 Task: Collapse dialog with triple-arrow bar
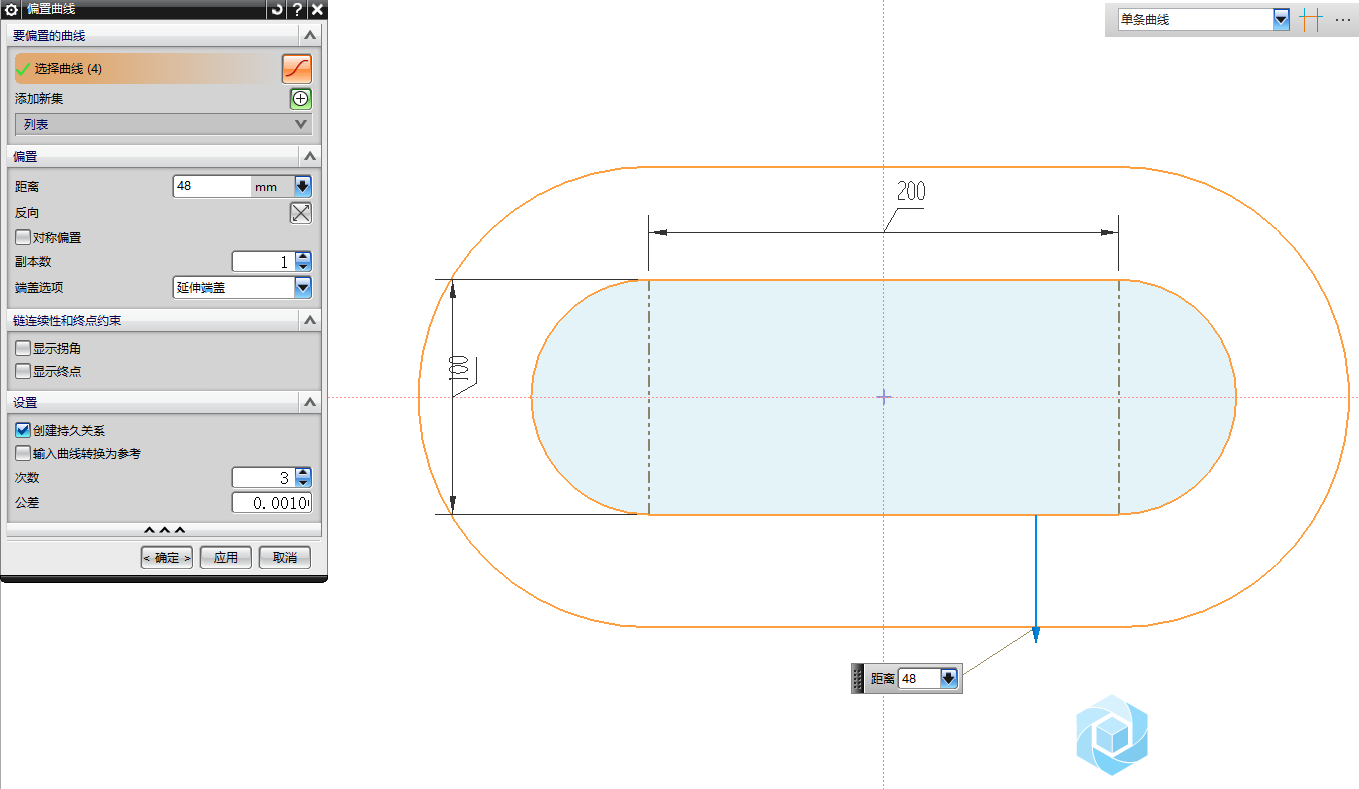tap(164, 530)
